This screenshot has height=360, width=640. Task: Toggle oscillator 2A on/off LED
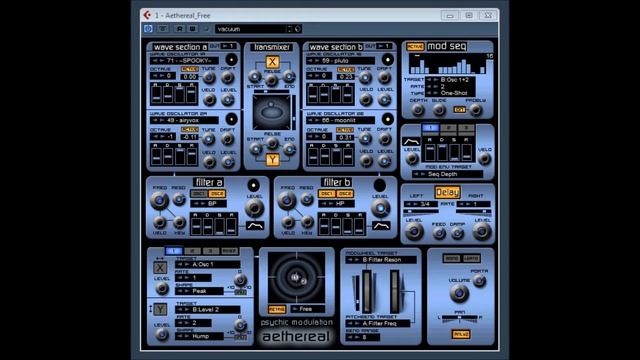pyautogui.click(x=231, y=119)
